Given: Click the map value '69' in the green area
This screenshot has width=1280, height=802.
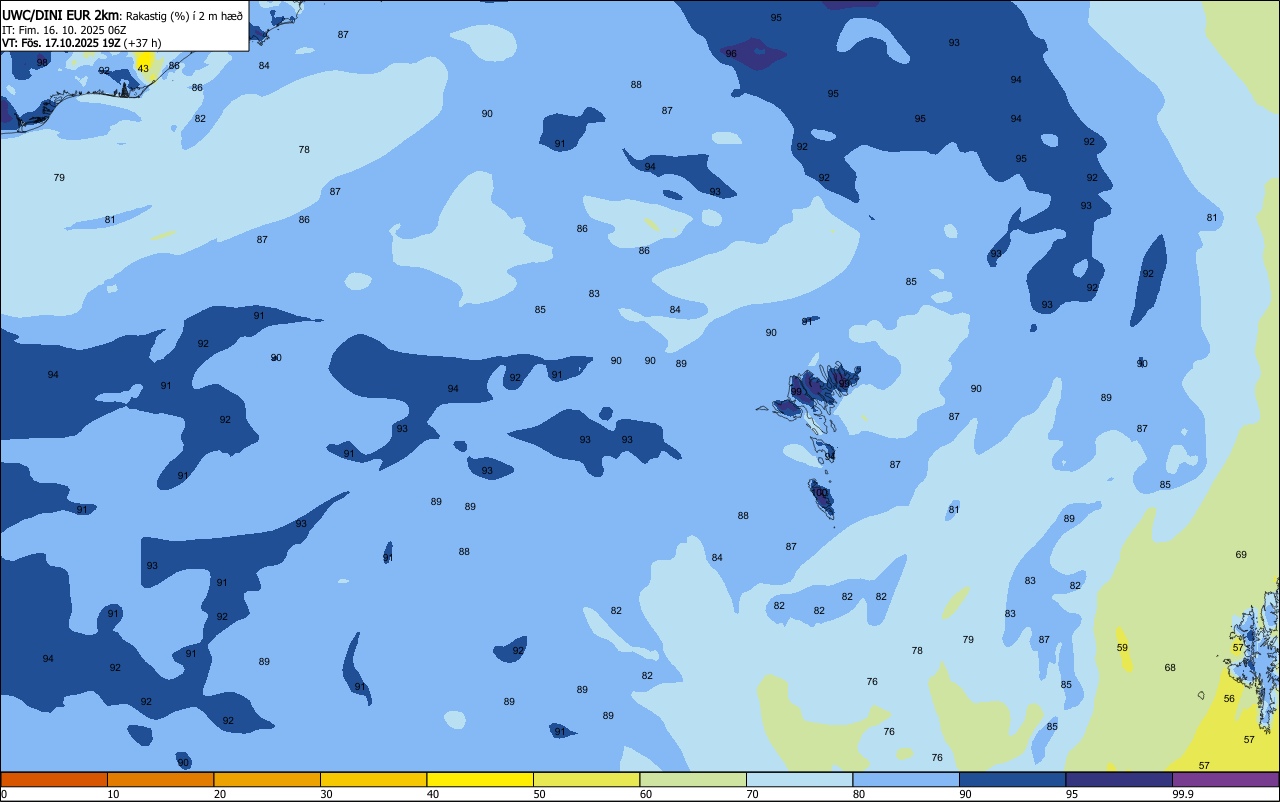Looking at the screenshot, I should pyautogui.click(x=1241, y=554).
